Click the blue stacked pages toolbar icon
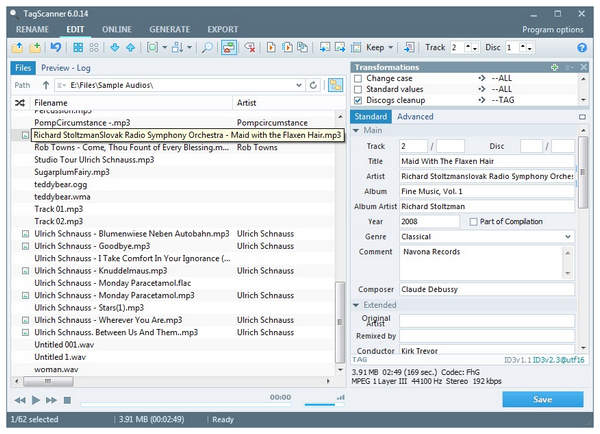 click(x=303, y=47)
